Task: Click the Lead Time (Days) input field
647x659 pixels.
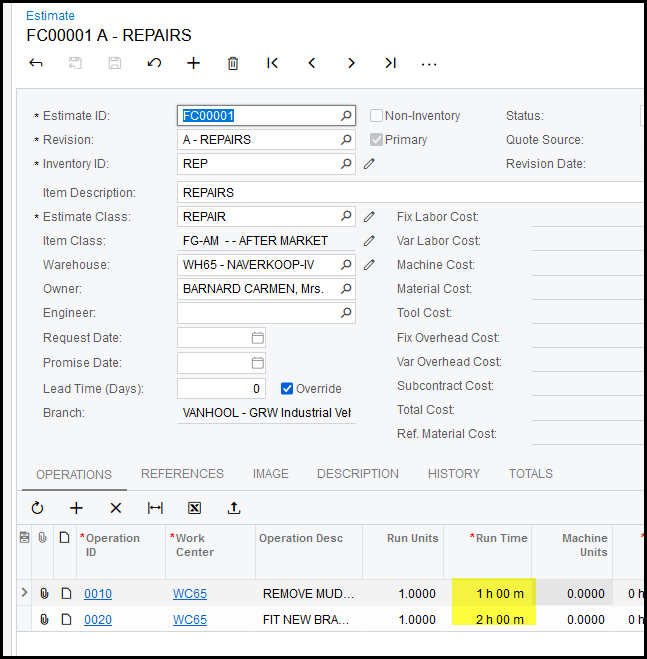Action: [221, 388]
